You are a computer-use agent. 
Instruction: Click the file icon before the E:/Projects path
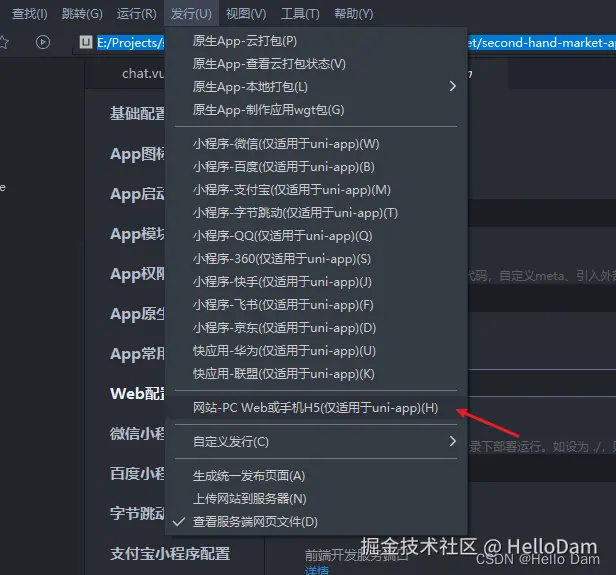(x=86, y=42)
